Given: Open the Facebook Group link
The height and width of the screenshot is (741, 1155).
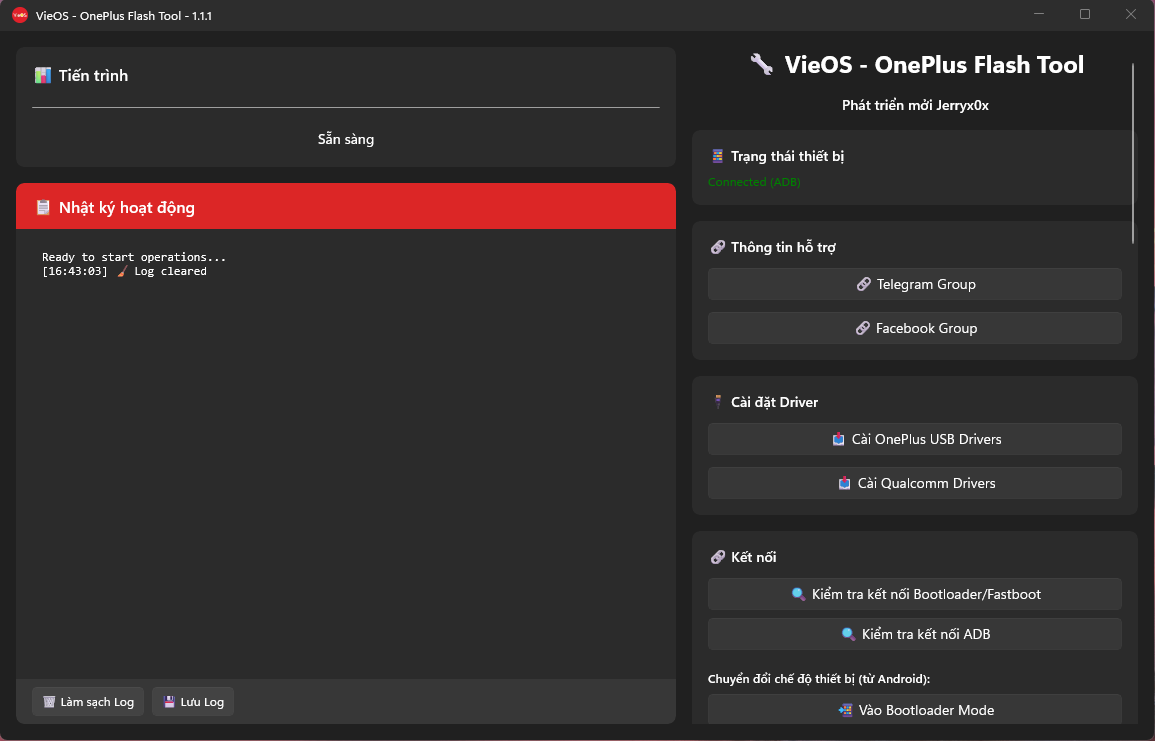Looking at the screenshot, I should pyautogui.click(x=915, y=329).
